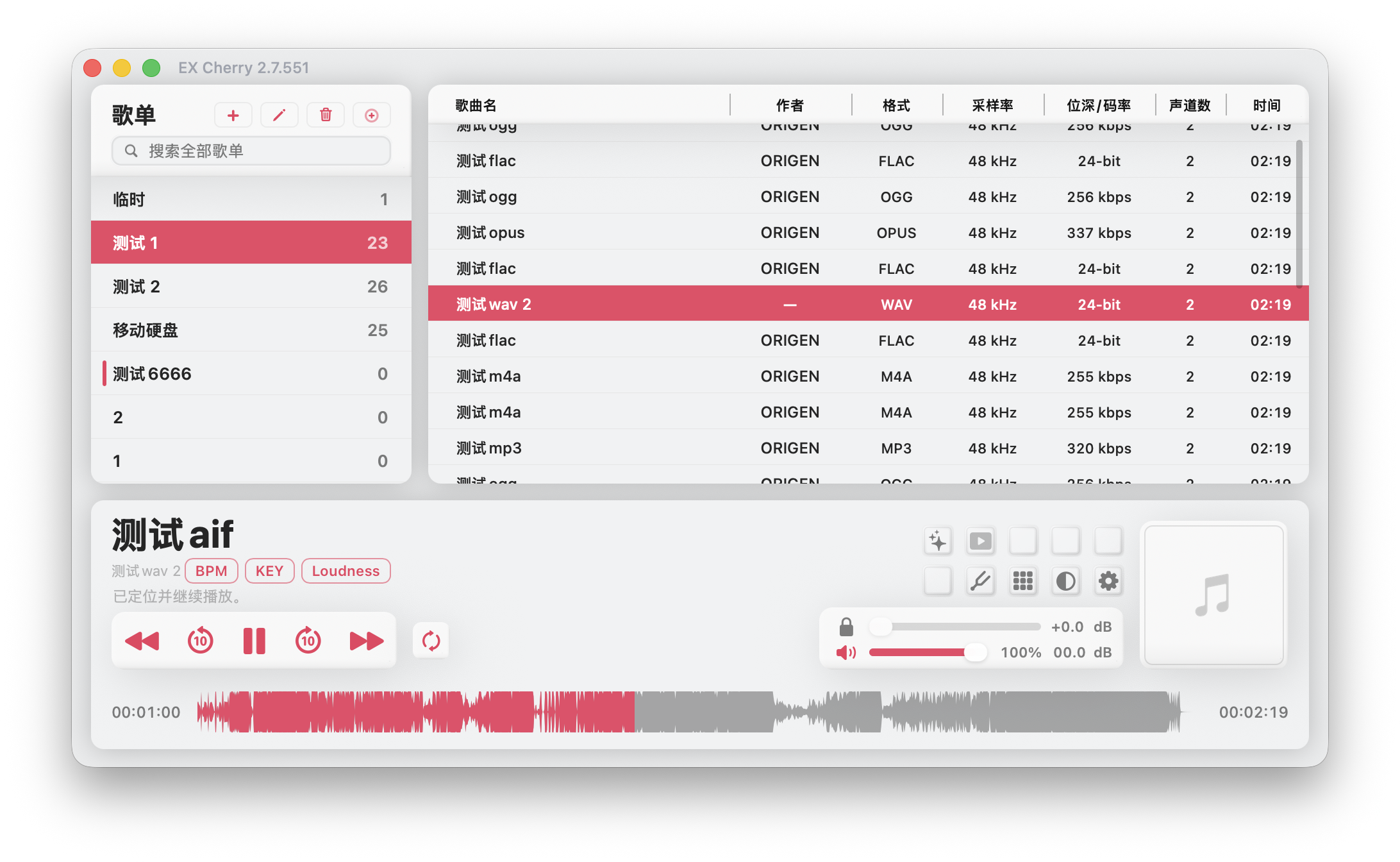This screenshot has width=1400, height=862.
Task: Click the sparkles AI enhance icon
Action: tap(937, 540)
